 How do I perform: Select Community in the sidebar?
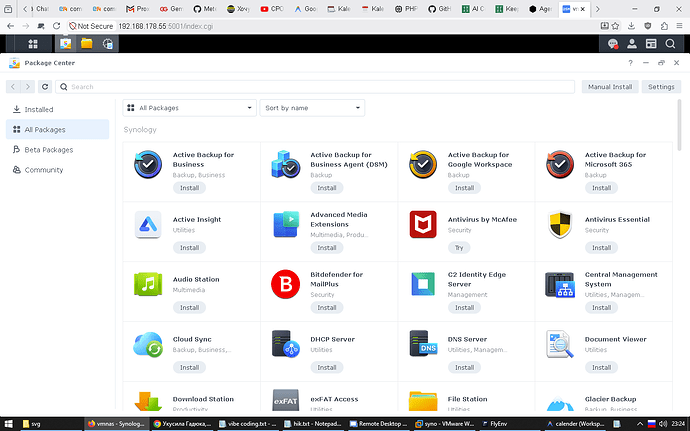click(57, 170)
